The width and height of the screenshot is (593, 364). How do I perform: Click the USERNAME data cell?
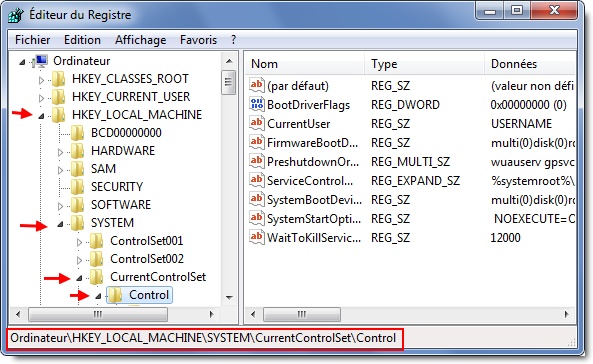pyautogui.click(x=521, y=124)
